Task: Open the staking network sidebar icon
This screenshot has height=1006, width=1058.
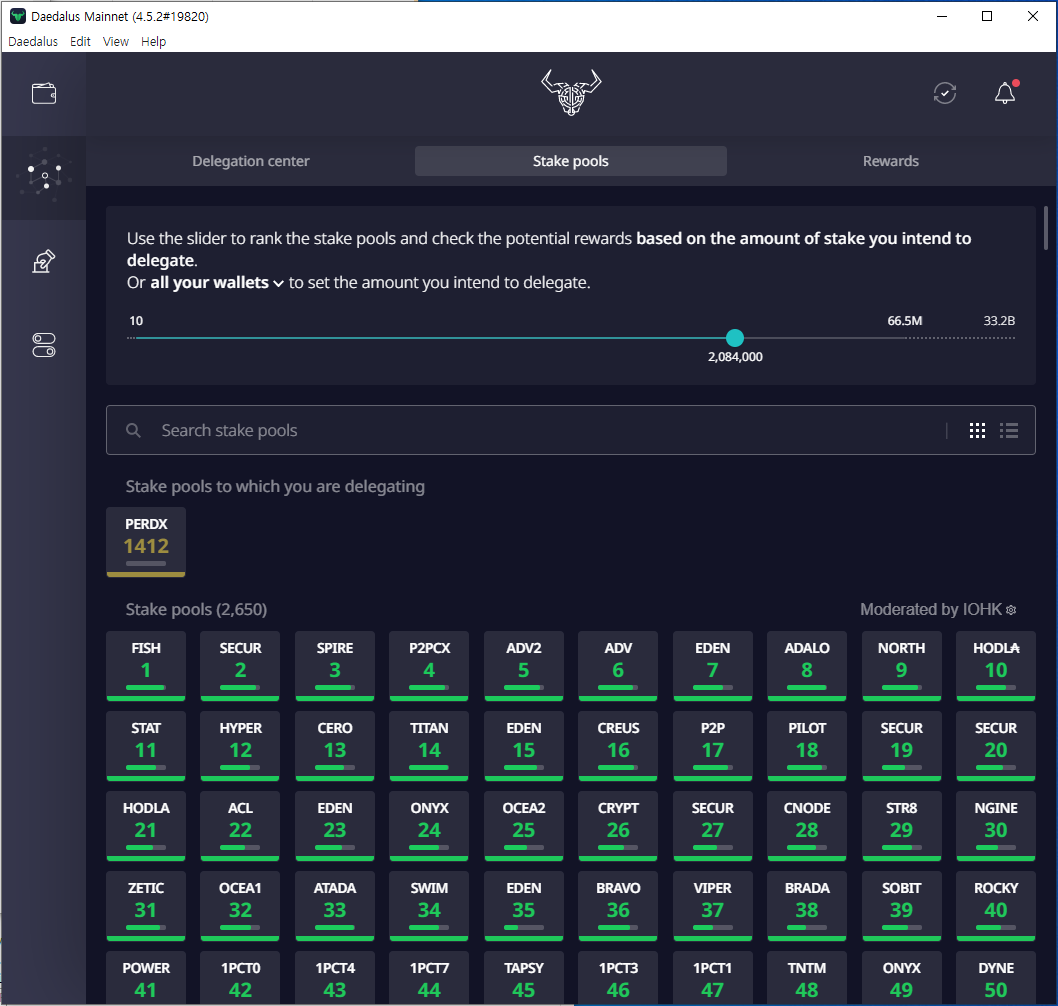Action: pos(44,175)
